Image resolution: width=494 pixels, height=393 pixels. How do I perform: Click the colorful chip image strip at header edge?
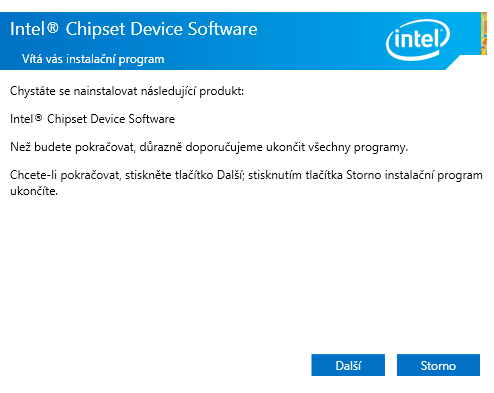pos(484,33)
